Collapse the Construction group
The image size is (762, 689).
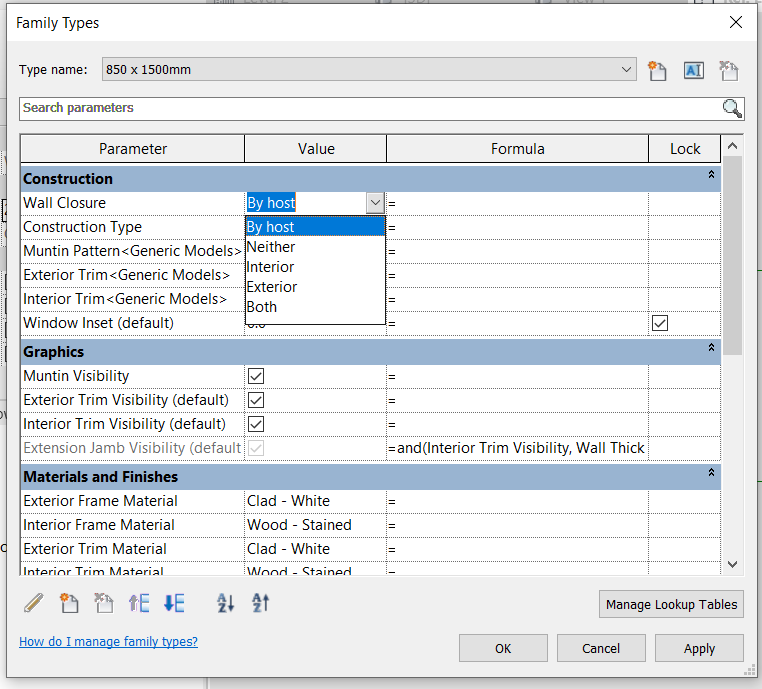click(x=711, y=174)
